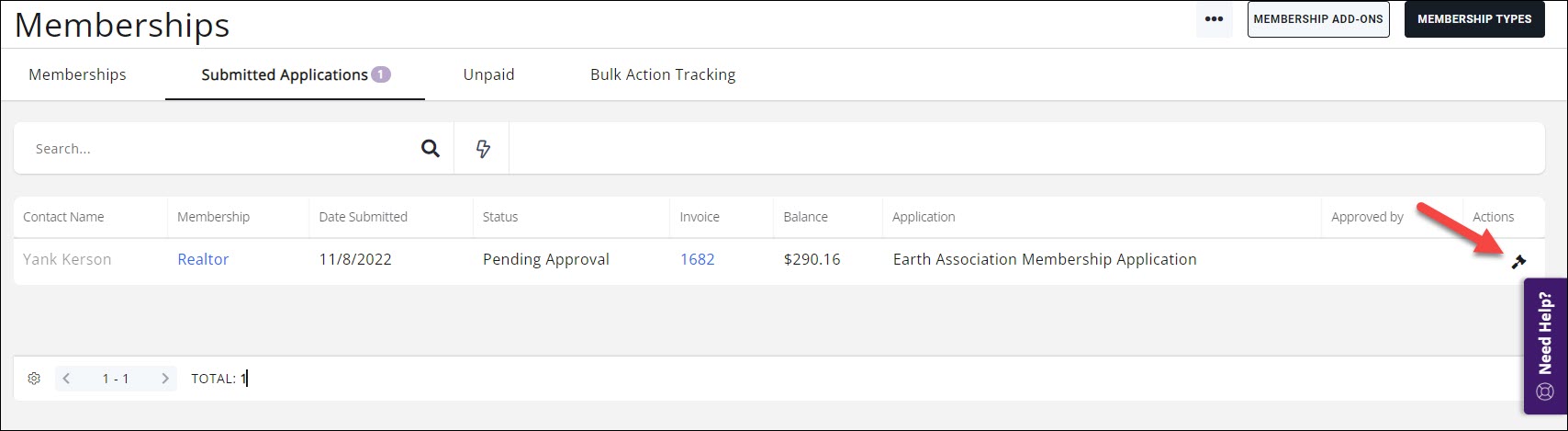Screen dimensions: 1568x431
Task: Go to previous page arrow
Action: click(x=67, y=379)
